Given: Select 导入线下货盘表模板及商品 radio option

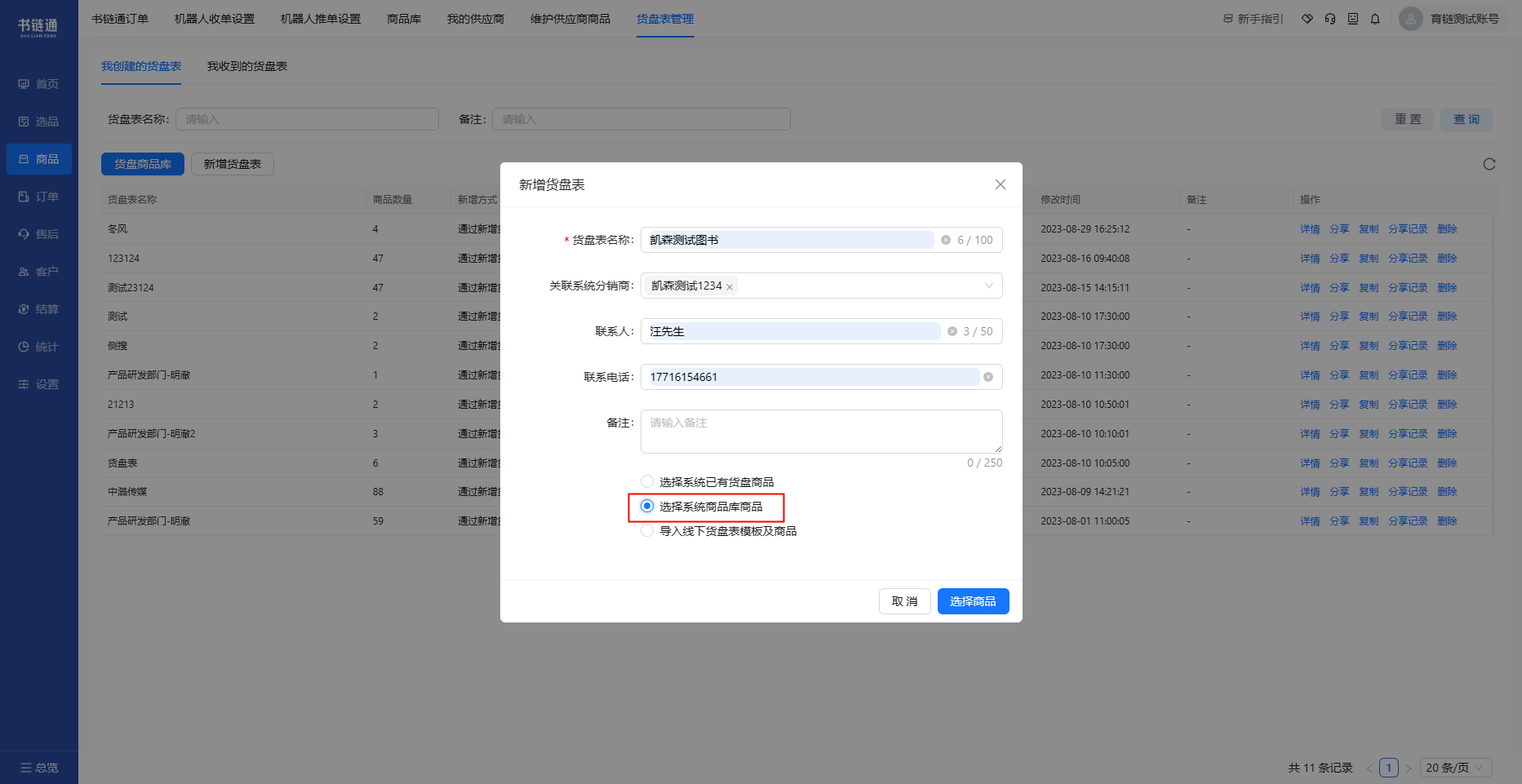Looking at the screenshot, I should (x=647, y=530).
